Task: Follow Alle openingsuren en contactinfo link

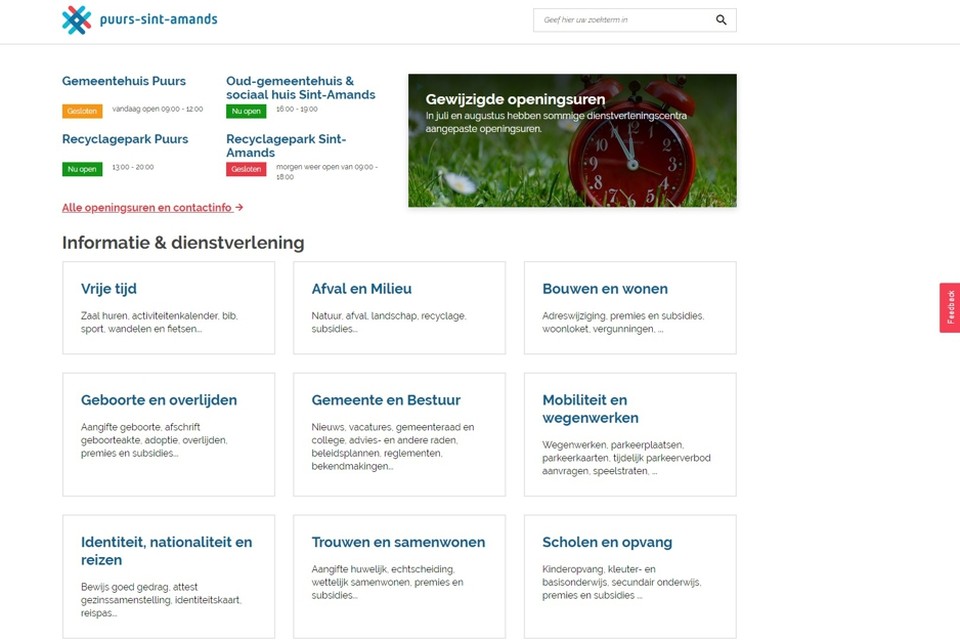Action: tap(152, 208)
